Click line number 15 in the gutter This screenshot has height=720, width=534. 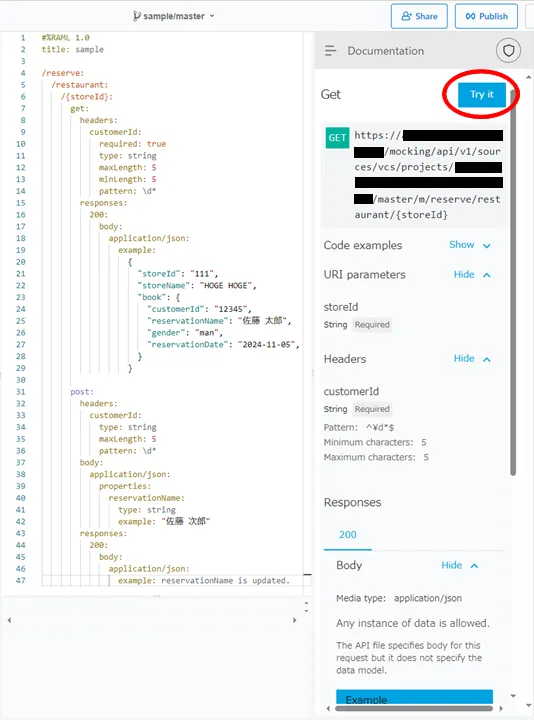[x=21, y=203]
